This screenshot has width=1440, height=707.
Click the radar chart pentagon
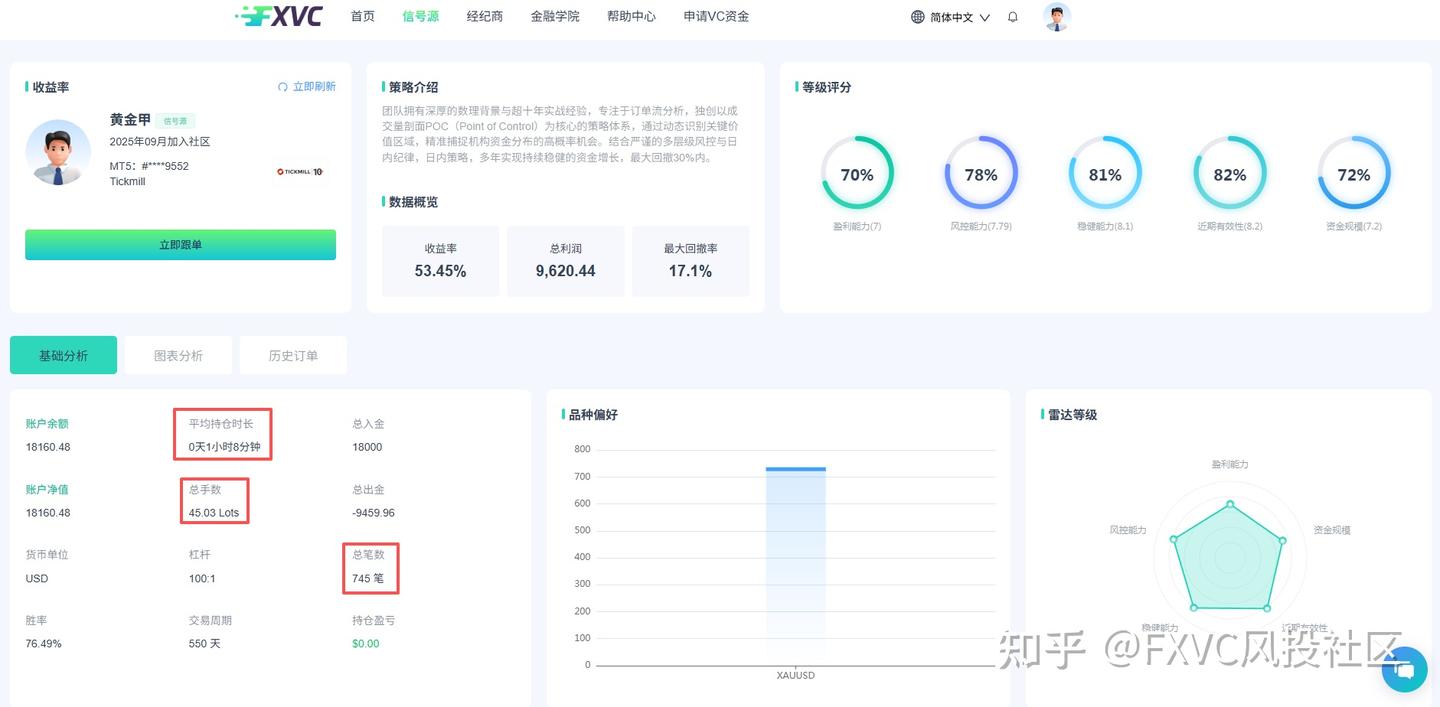pyautogui.click(x=1229, y=558)
